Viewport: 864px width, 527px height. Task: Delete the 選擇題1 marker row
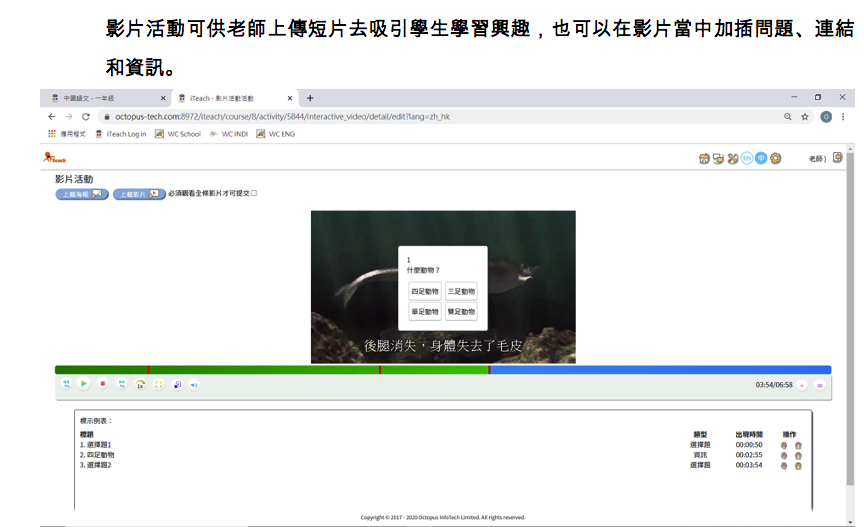pos(798,445)
